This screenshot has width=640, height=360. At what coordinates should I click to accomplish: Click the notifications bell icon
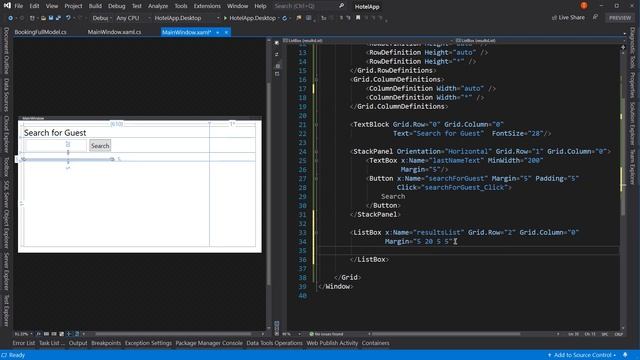(625, 355)
